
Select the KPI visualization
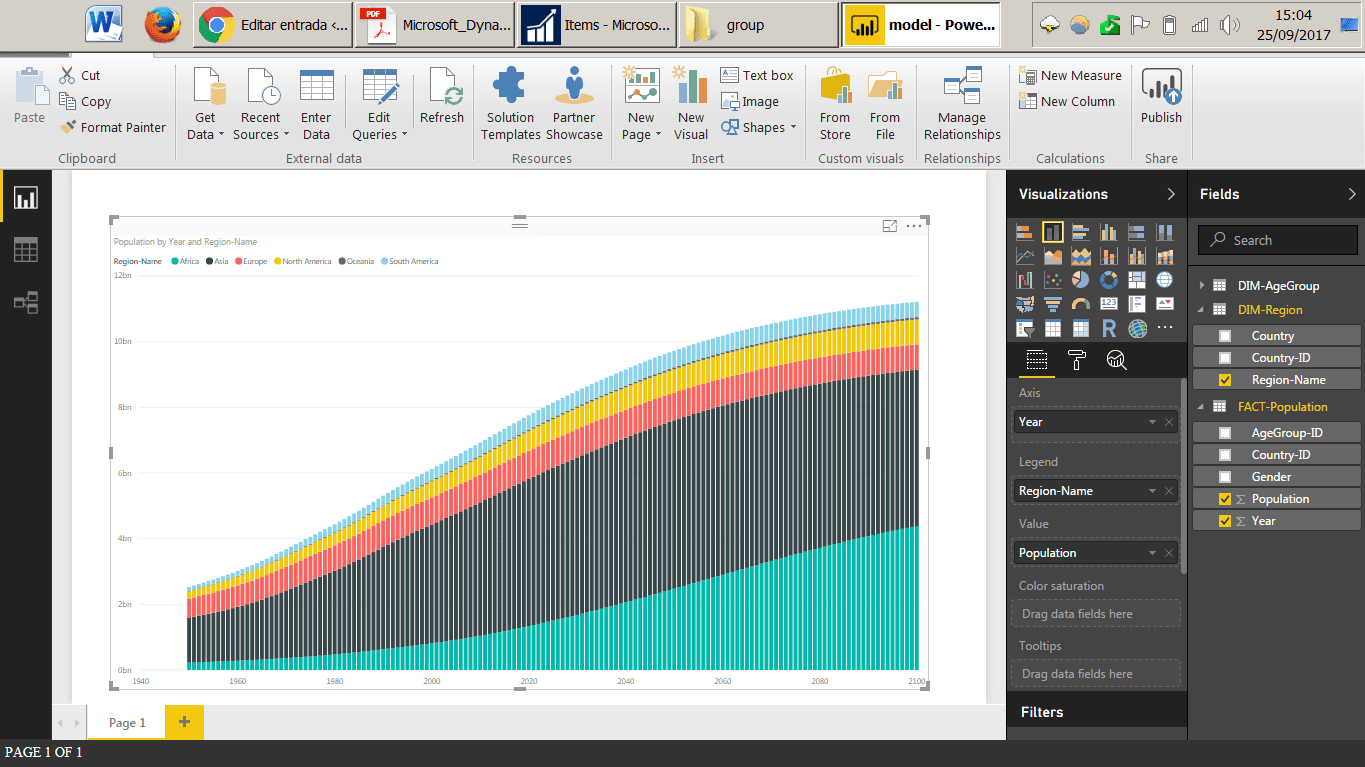pyautogui.click(x=1164, y=304)
